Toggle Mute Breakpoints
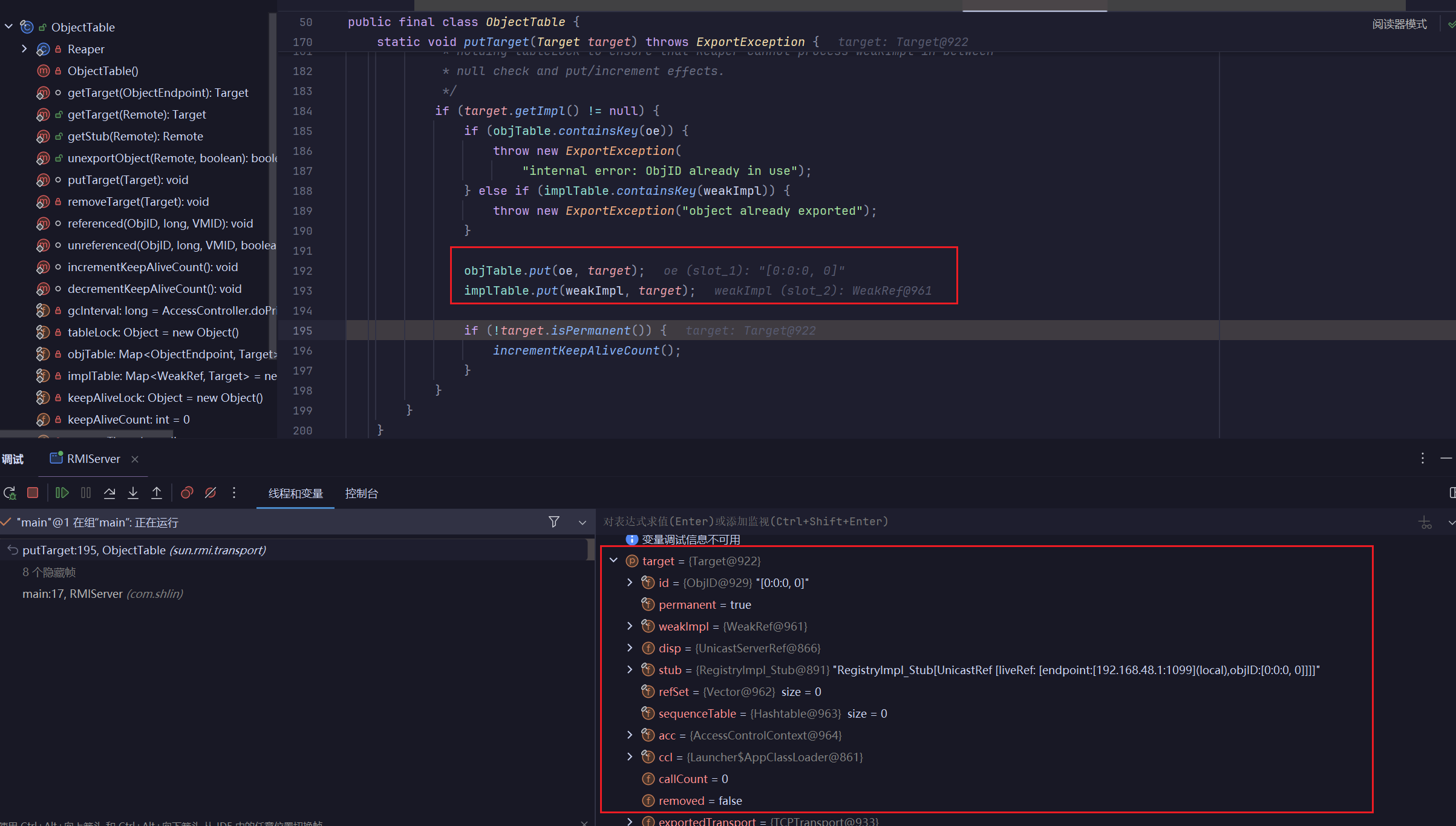Screen dimensions: 1456x826 coord(211,493)
